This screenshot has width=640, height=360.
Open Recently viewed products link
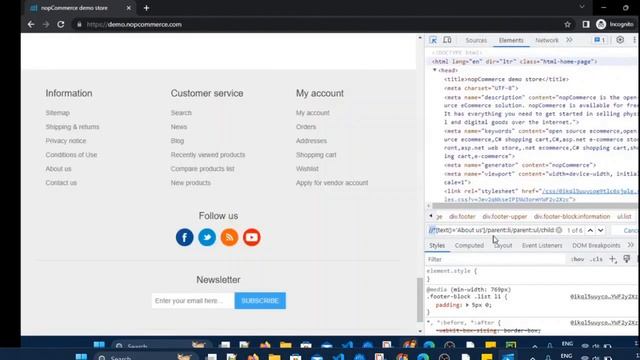(208, 155)
